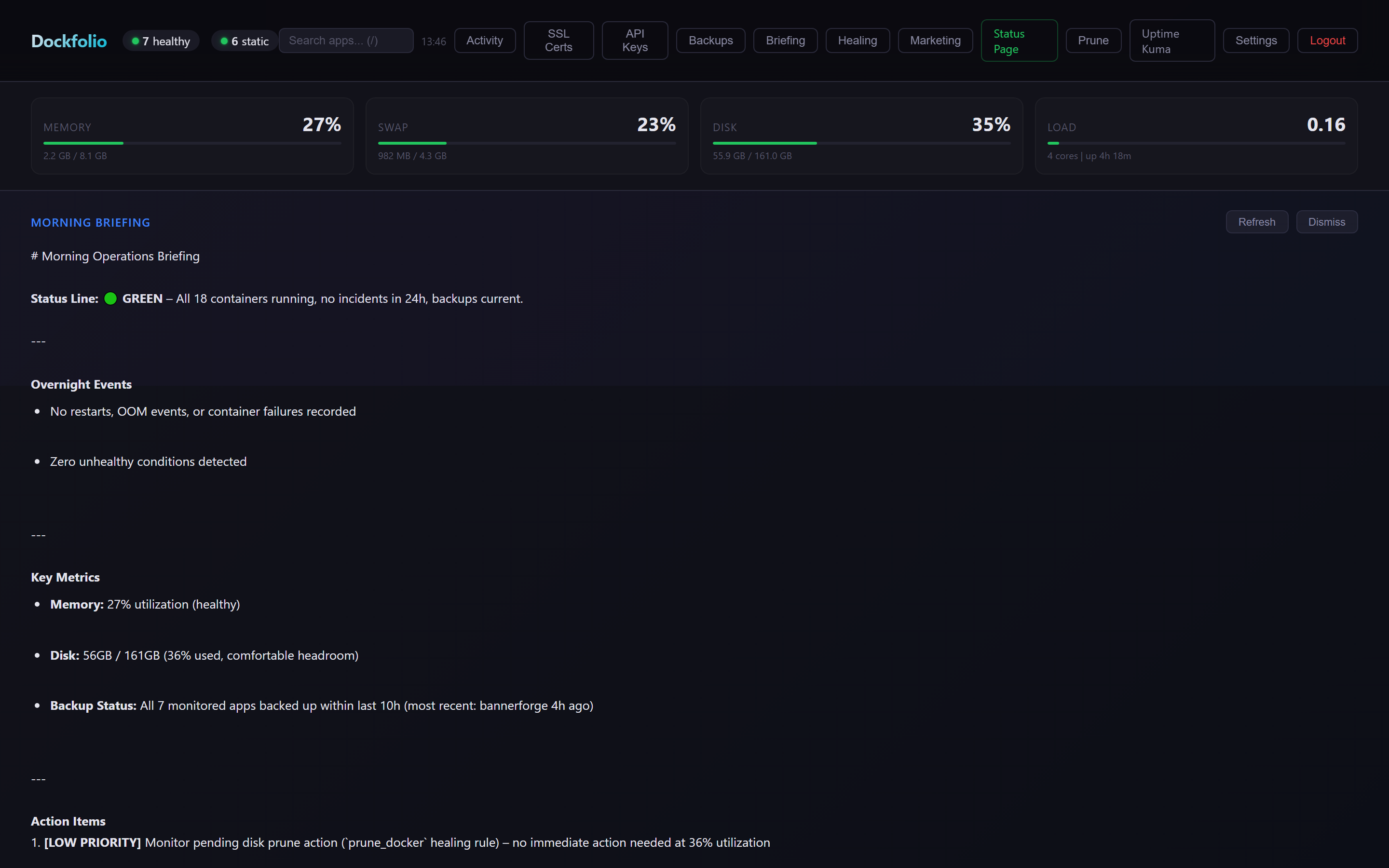Open Settings

(1255, 41)
